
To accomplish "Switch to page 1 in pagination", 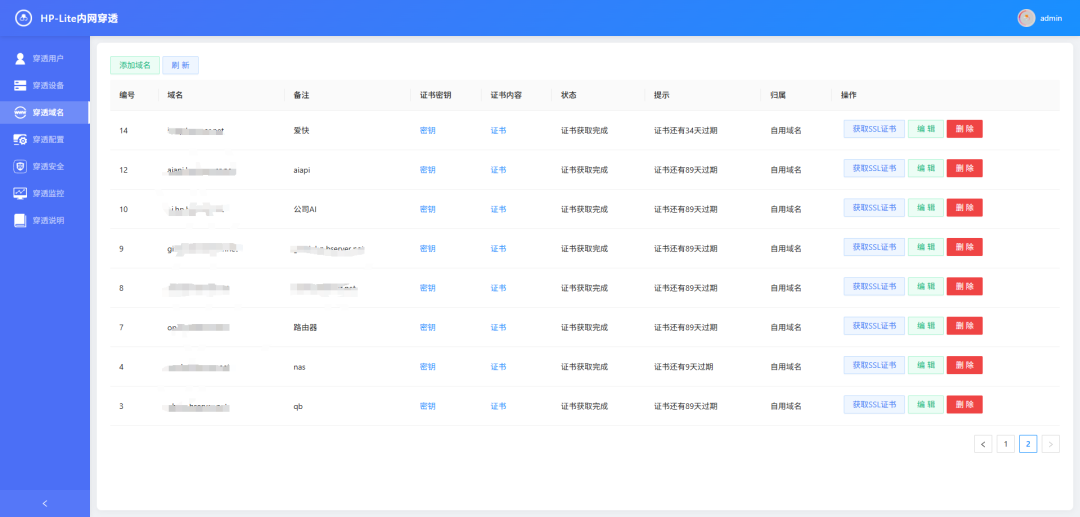I will pyautogui.click(x=1006, y=444).
